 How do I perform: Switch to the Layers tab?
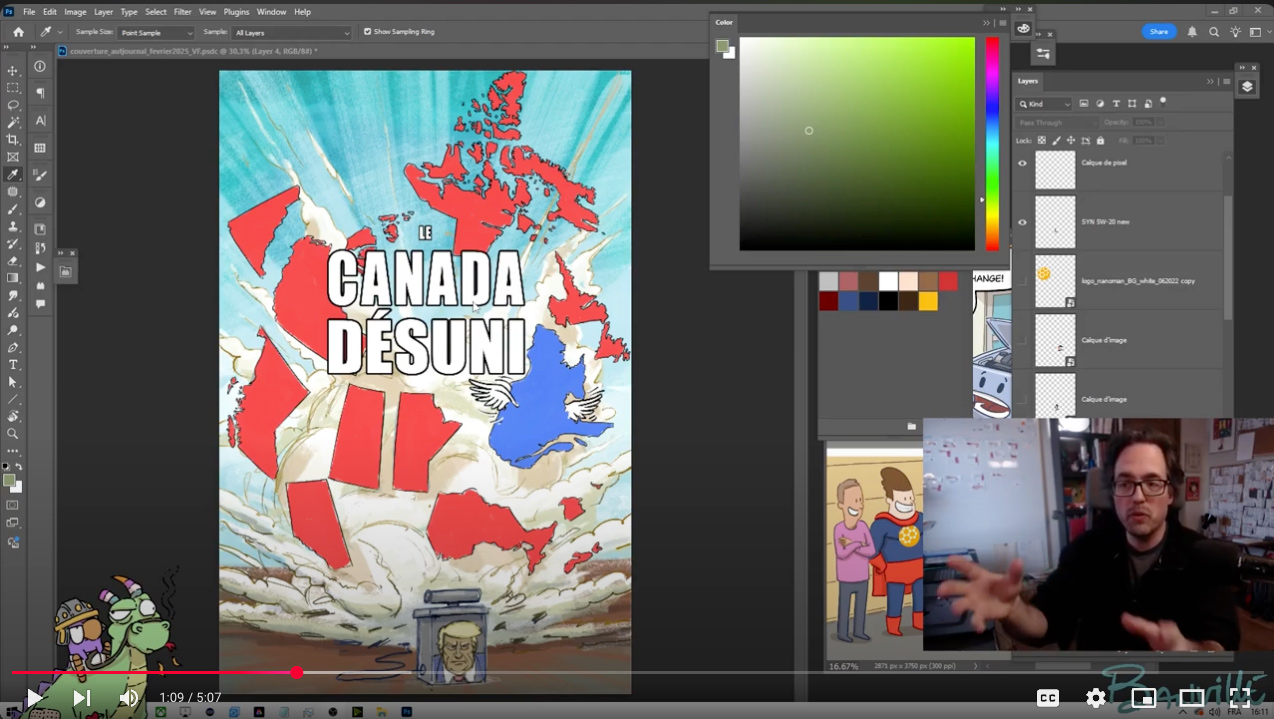[1028, 81]
